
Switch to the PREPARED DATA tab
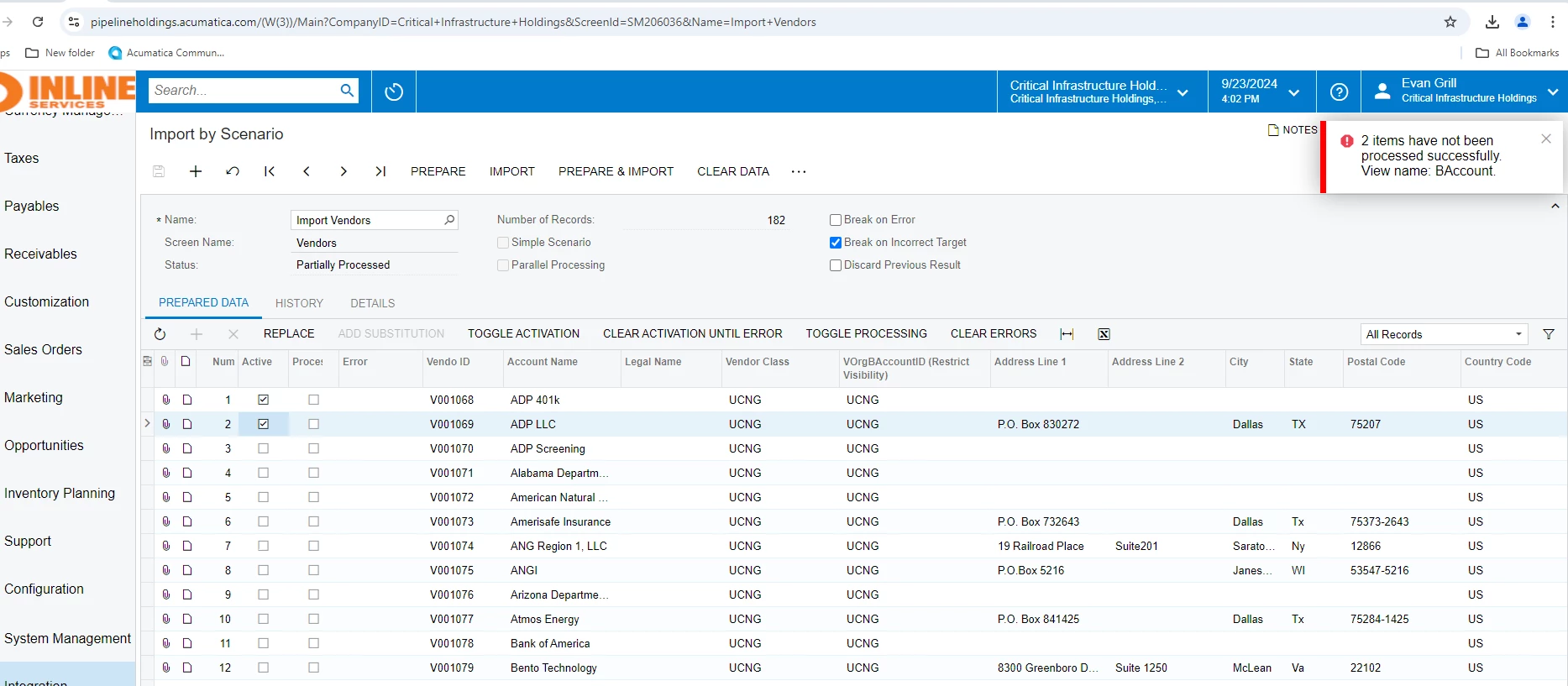(x=203, y=302)
